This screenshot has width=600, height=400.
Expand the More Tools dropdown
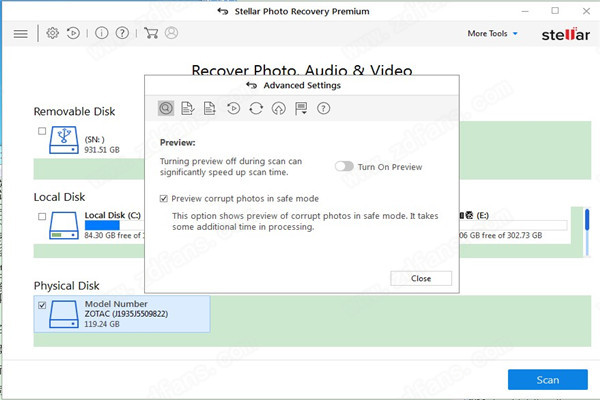tap(493, 33)
